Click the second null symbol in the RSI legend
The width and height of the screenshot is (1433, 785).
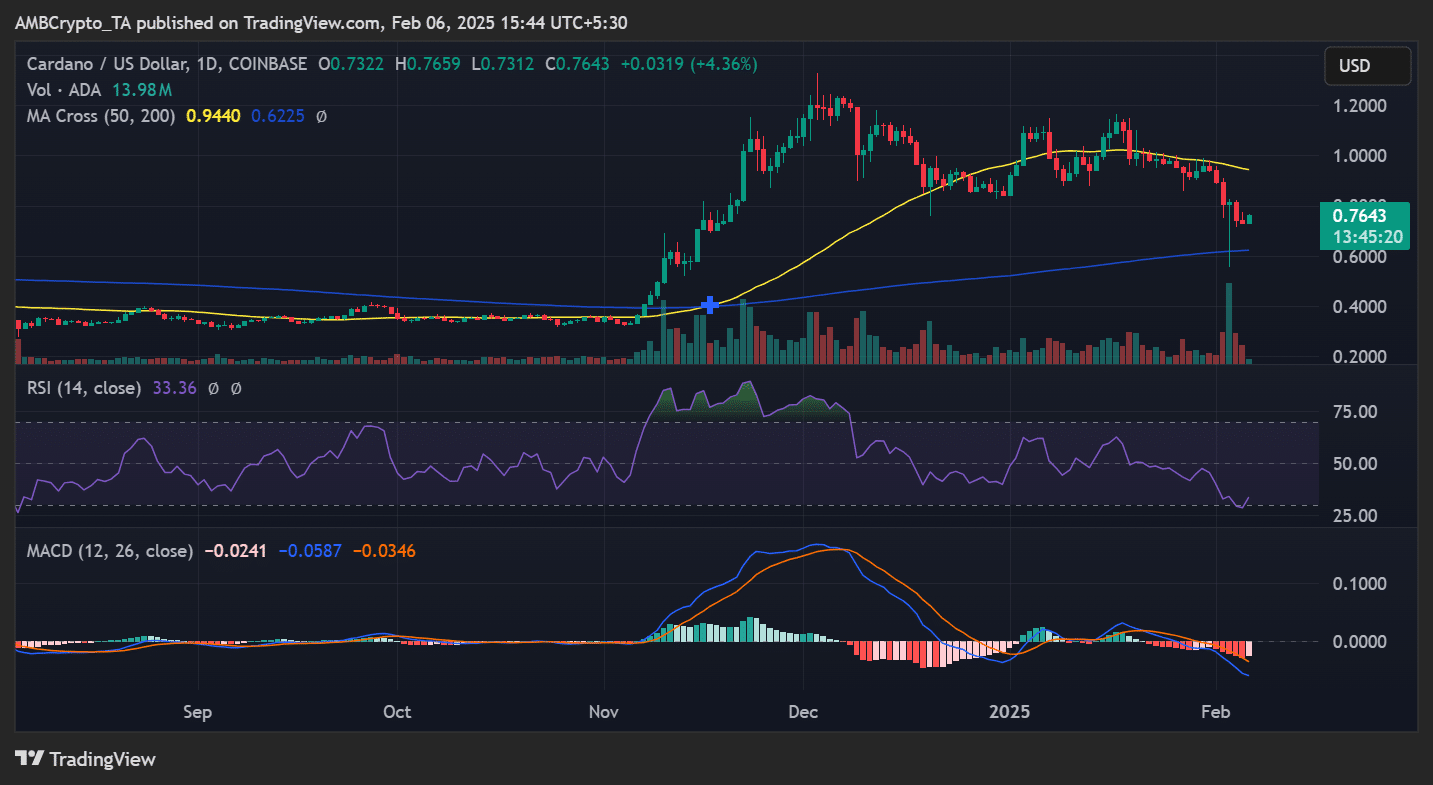pos(235,387)
